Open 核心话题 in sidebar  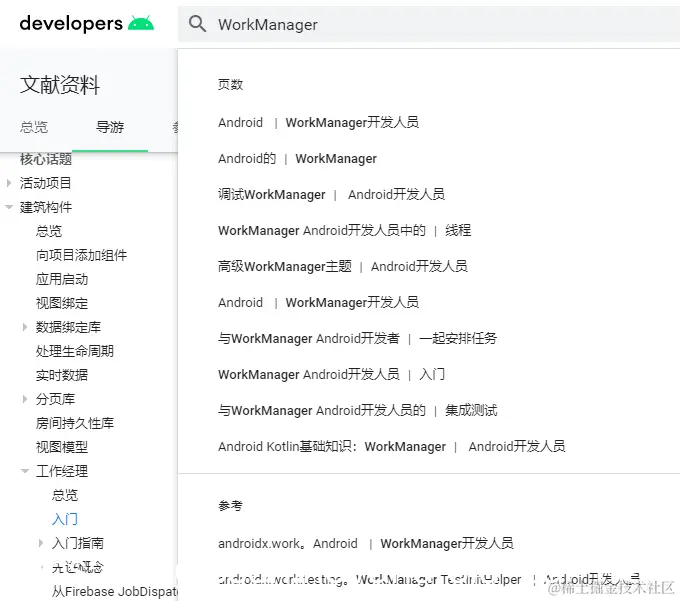46,159
